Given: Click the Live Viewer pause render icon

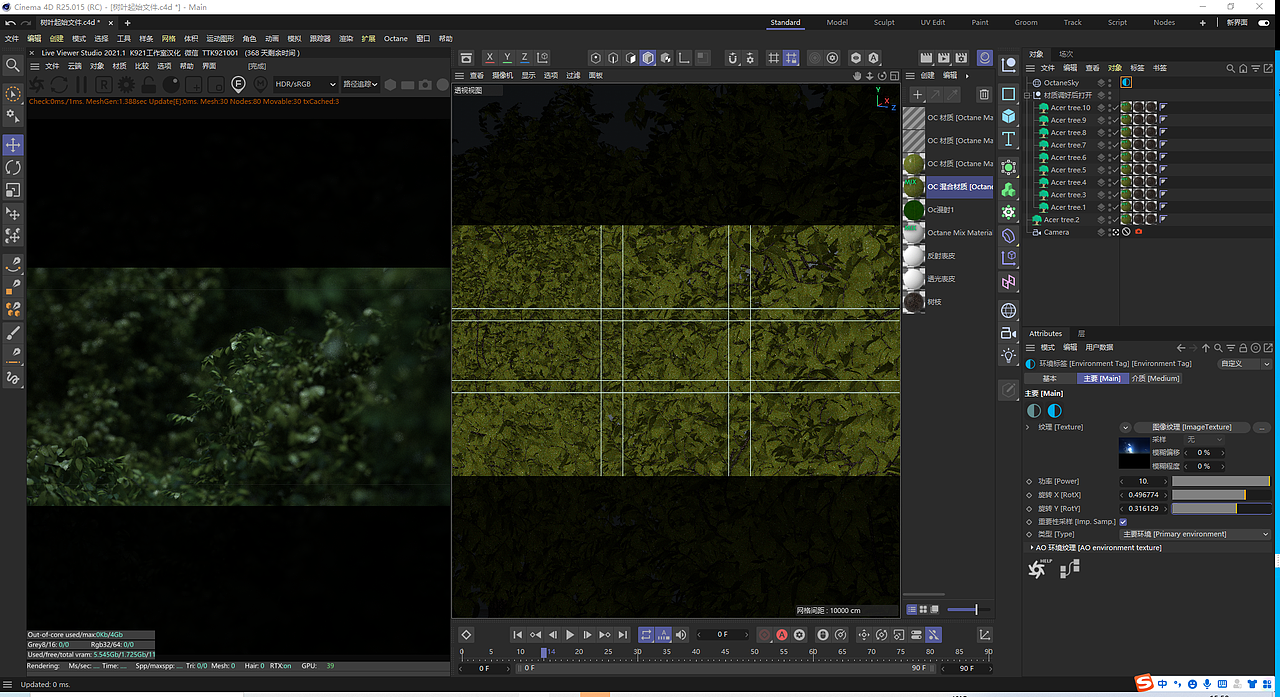Looking at the screenshot, I should 83,85.
